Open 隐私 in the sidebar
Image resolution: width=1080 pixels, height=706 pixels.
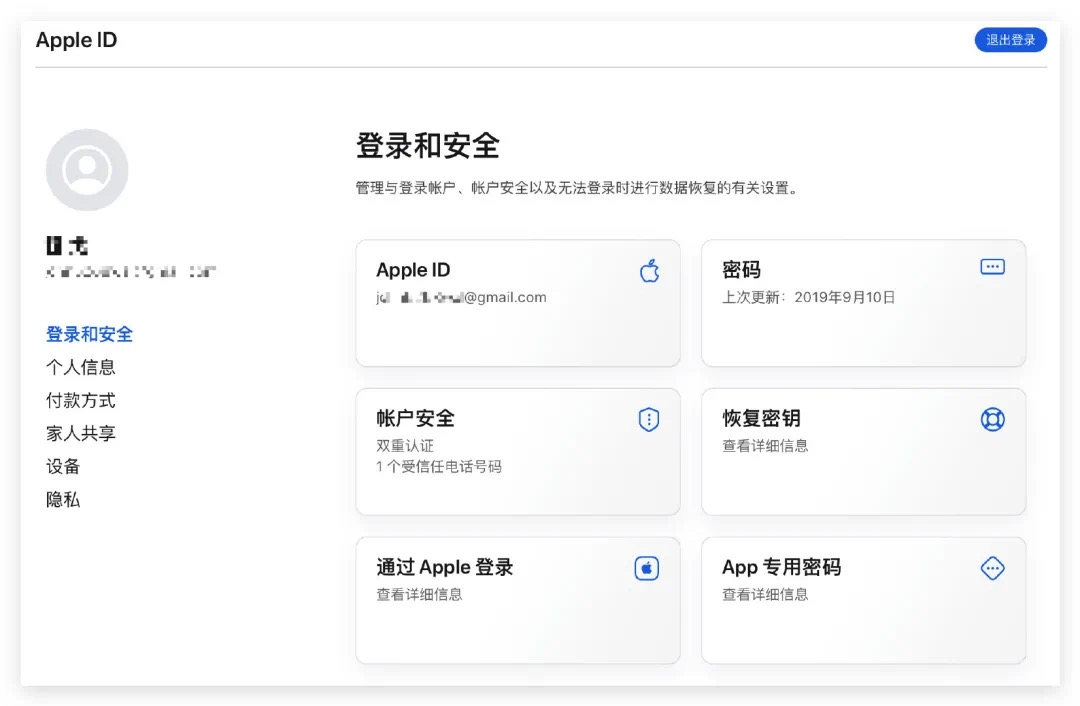63,499
